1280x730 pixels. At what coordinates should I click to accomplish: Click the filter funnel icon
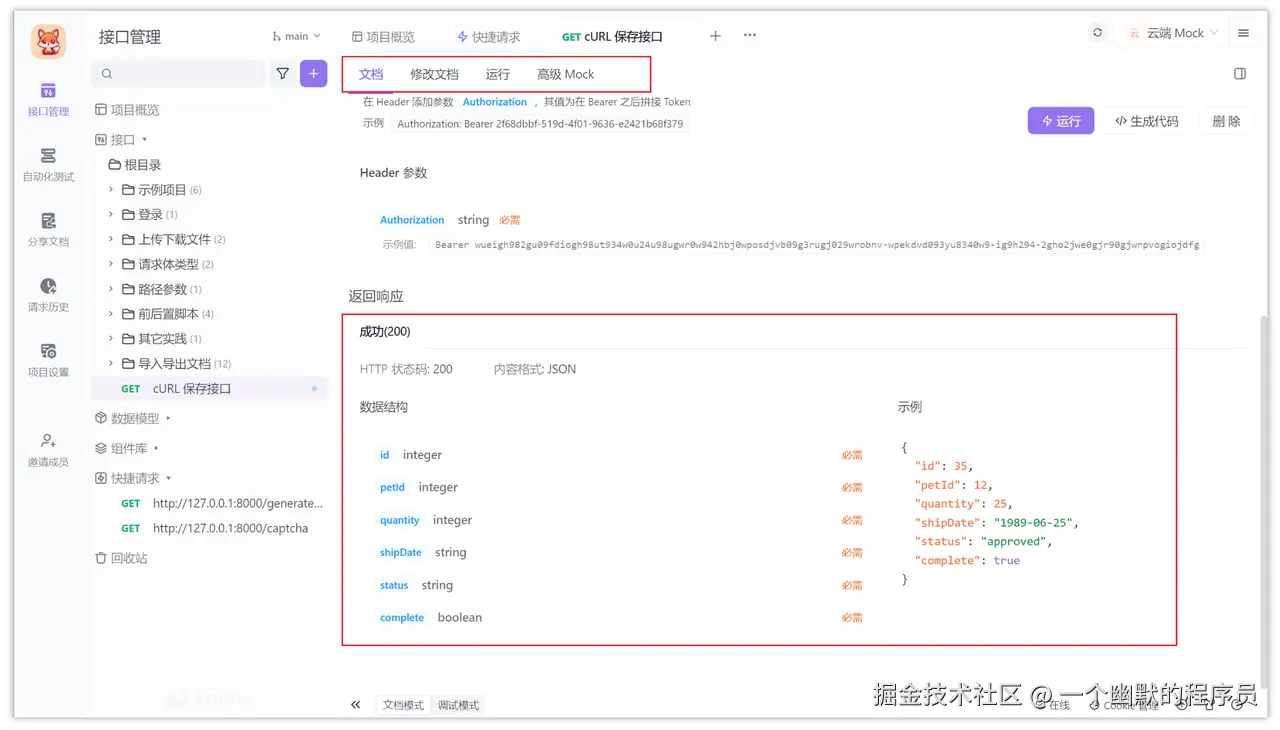[283, 73]
